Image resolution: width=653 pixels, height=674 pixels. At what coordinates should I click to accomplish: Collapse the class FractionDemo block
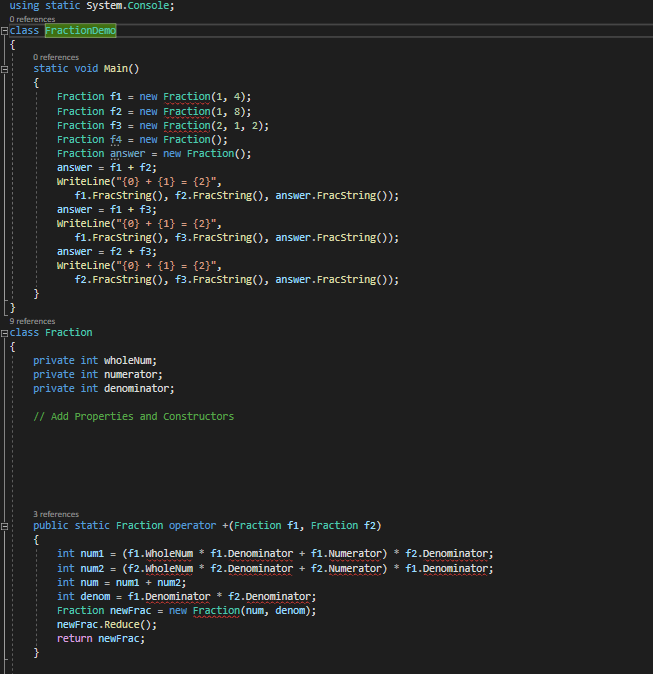click(x=4, y=31)
